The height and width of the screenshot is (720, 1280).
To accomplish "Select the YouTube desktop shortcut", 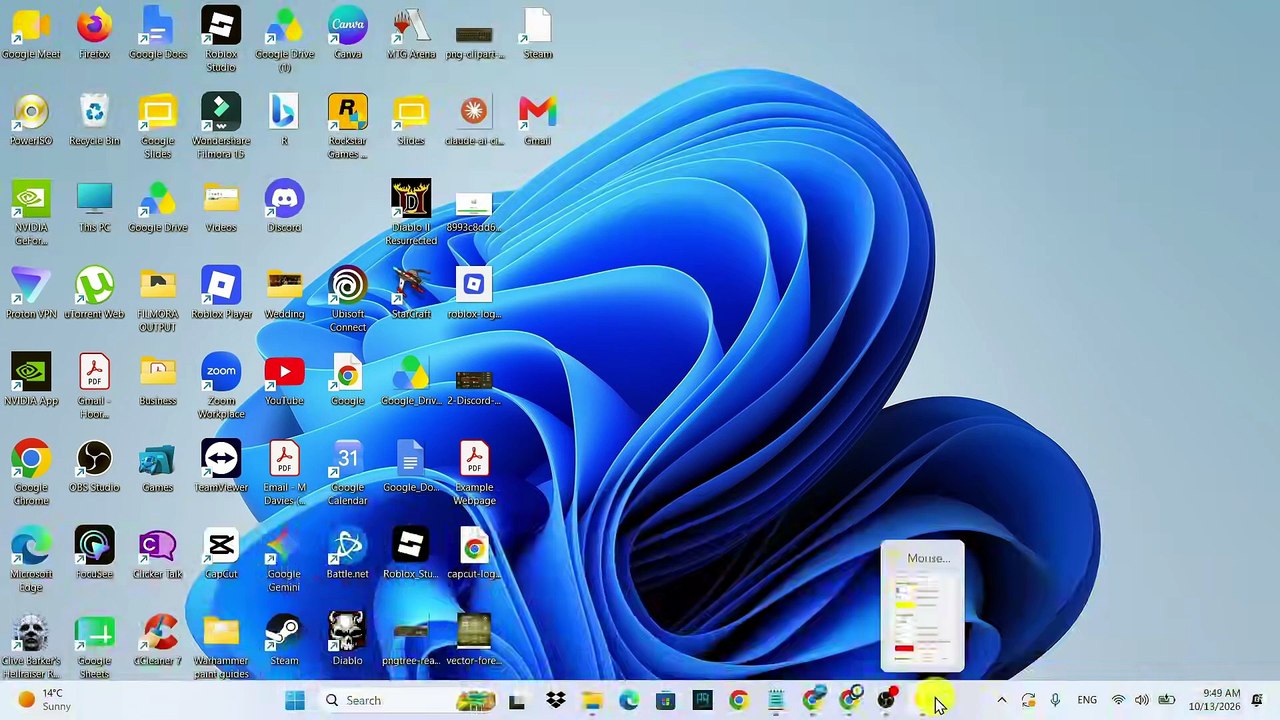I will click(284, 381).
